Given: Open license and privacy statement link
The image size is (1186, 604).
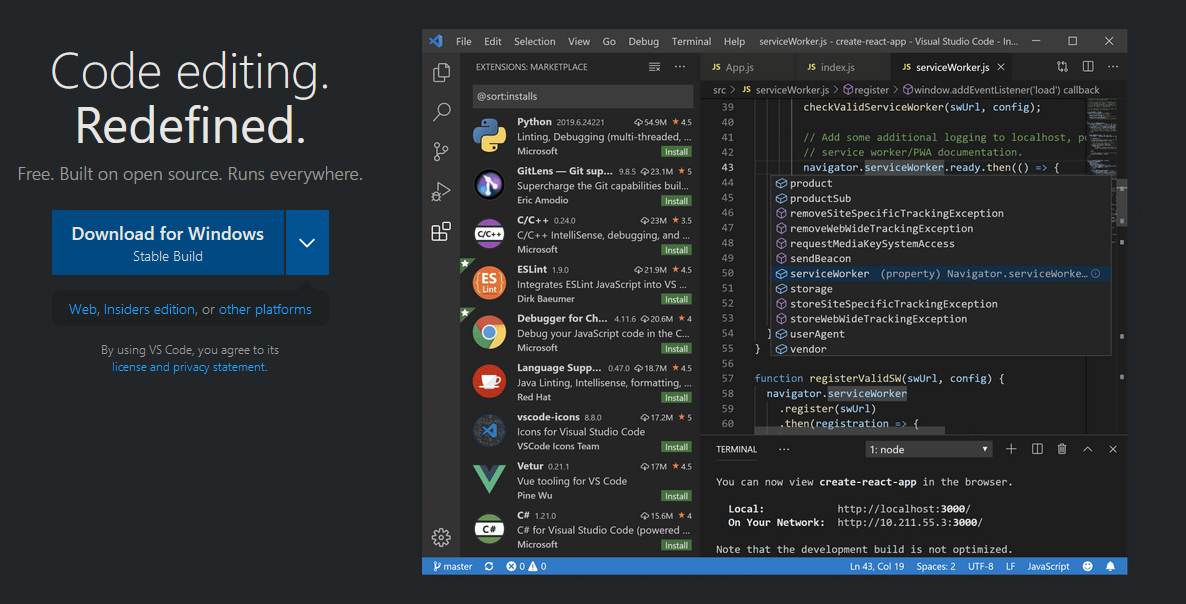Looking at the screenshot, I should point(188,367).
